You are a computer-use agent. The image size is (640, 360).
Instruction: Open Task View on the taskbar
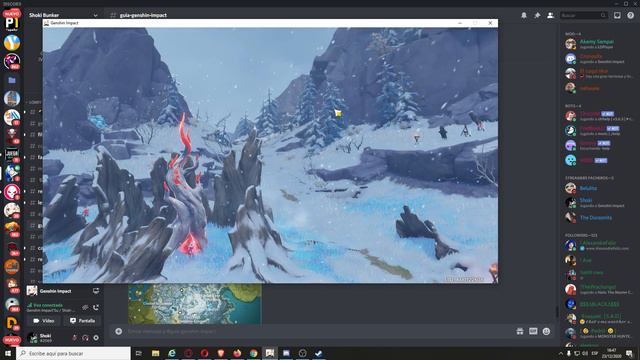139,353
